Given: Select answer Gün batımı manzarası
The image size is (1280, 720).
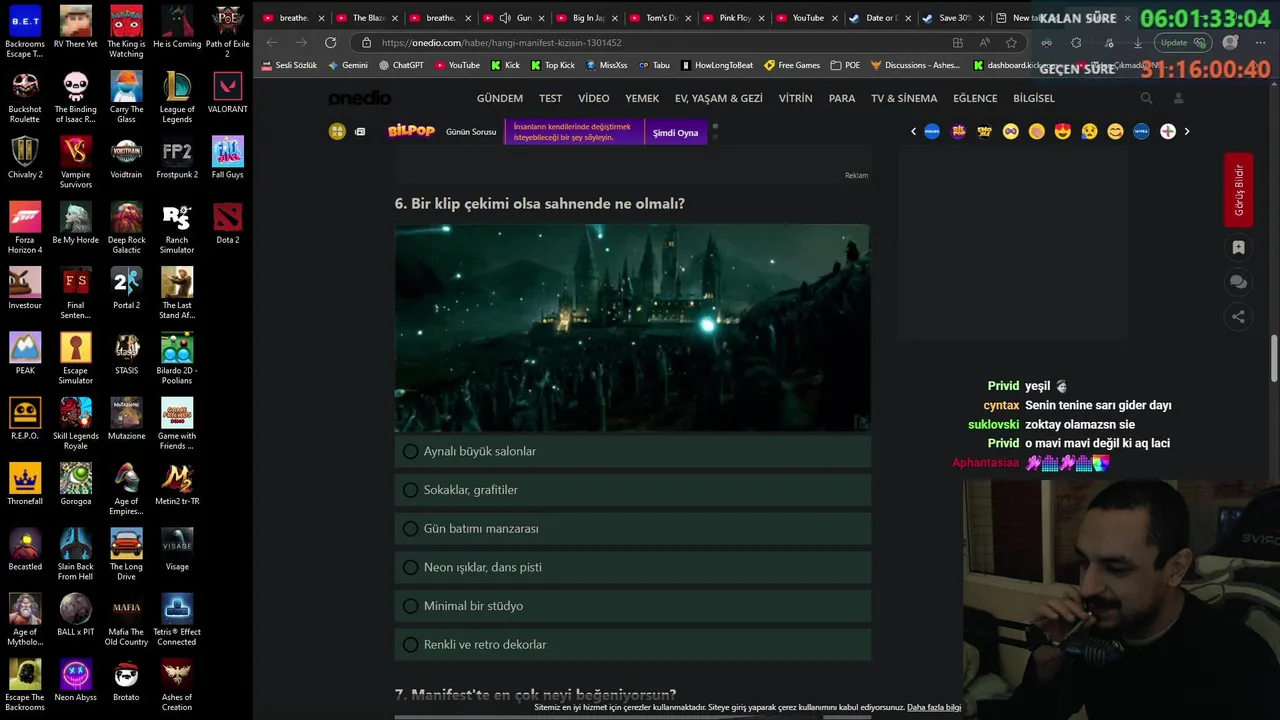Looking at the screenshot, I should tap(632, 528).
